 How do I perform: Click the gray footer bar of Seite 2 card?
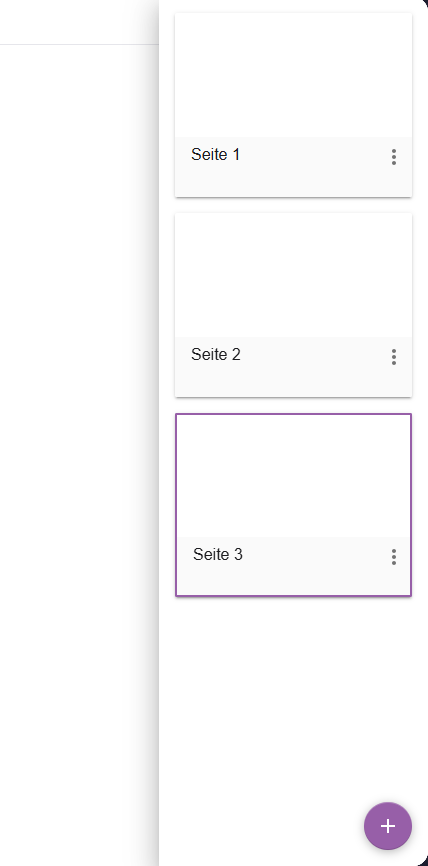point(293,367)
